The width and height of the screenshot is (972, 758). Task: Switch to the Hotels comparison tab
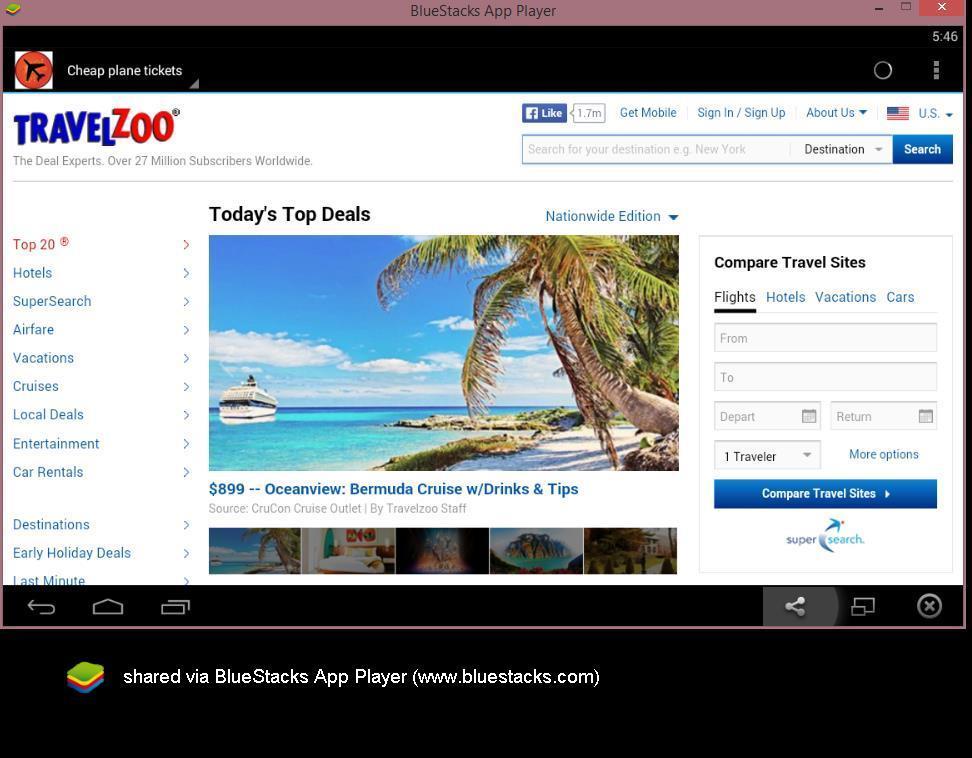pos(785,297)
